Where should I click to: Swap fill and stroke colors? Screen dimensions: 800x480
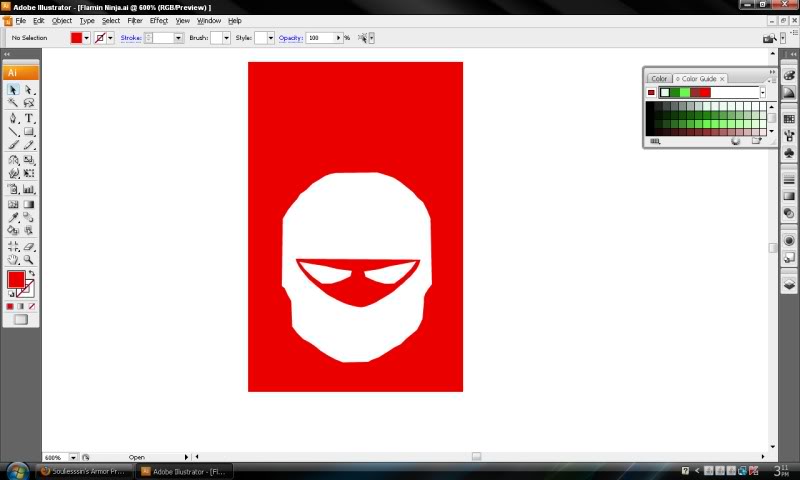[32, 273]
